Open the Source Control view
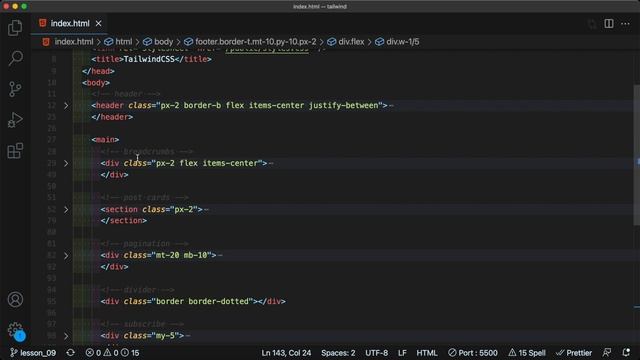This screenshot has height=360, width=640. (x=15, y=89)
